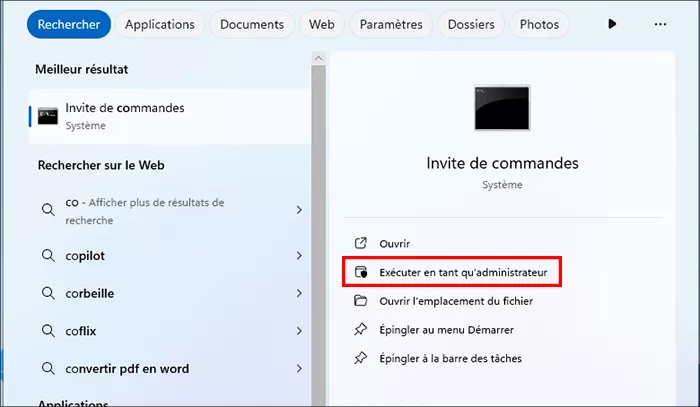Viewport: 700px width, 407px height.
Task: Expand the coflix suggestion chevron
Action: pos(299,331)
